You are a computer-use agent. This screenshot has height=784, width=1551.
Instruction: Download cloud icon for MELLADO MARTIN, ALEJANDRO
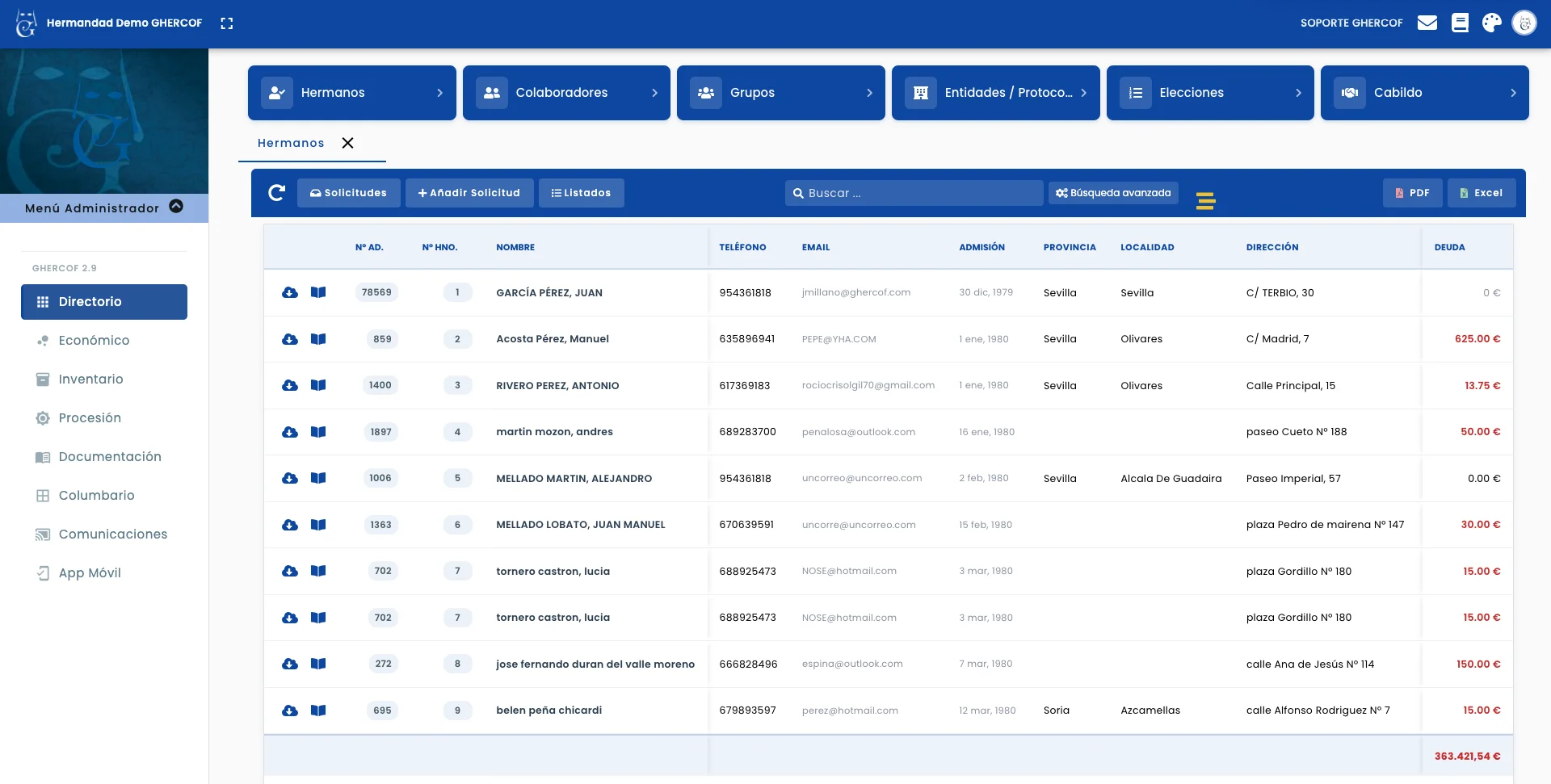[290, 478]
